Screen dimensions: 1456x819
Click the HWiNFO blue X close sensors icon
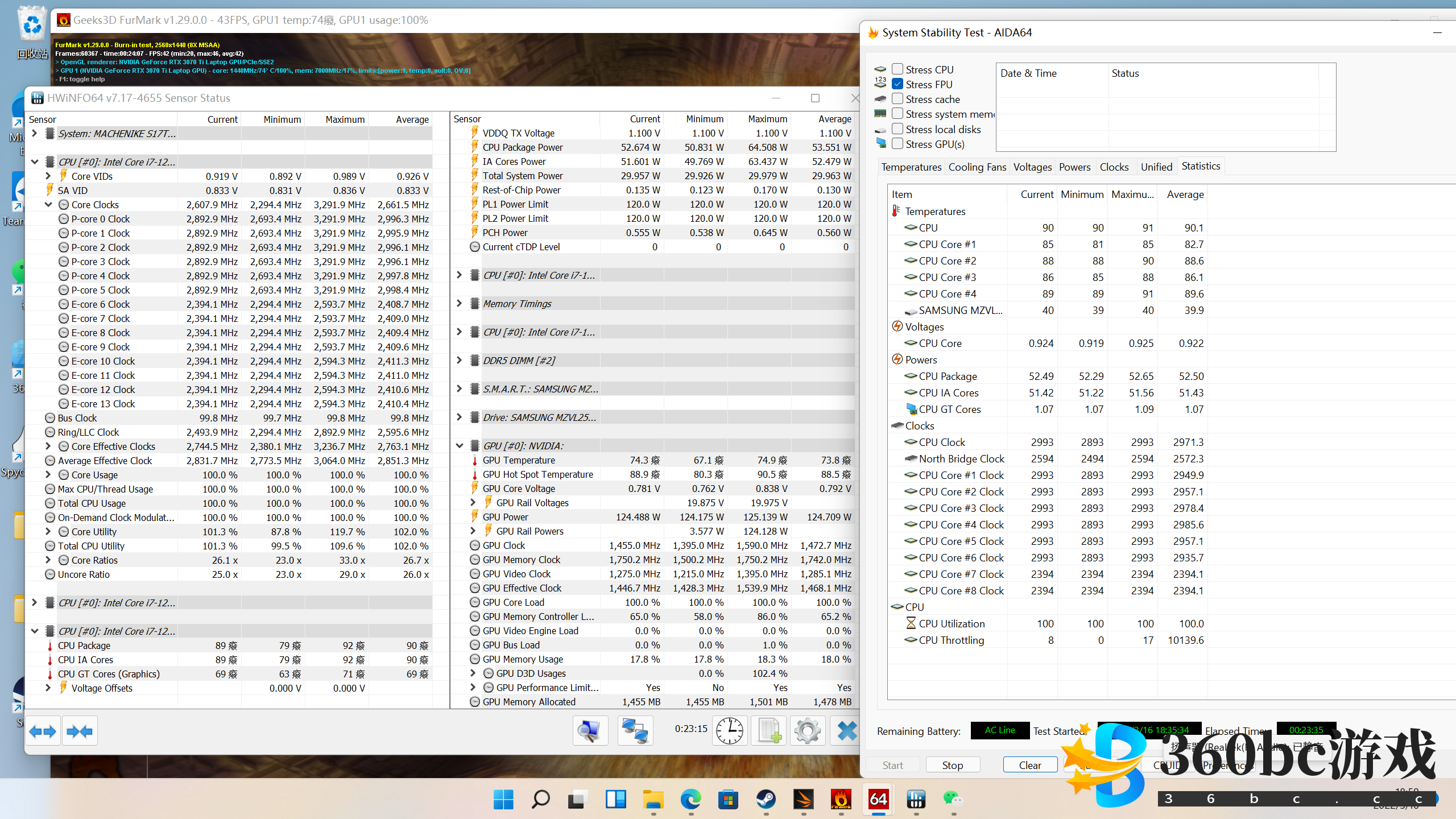846,731
